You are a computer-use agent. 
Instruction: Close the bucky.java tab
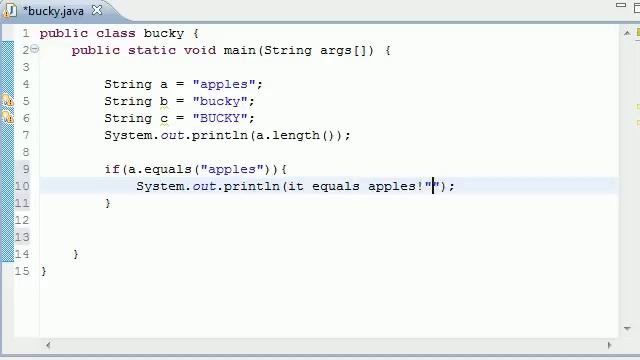point(97,10)
